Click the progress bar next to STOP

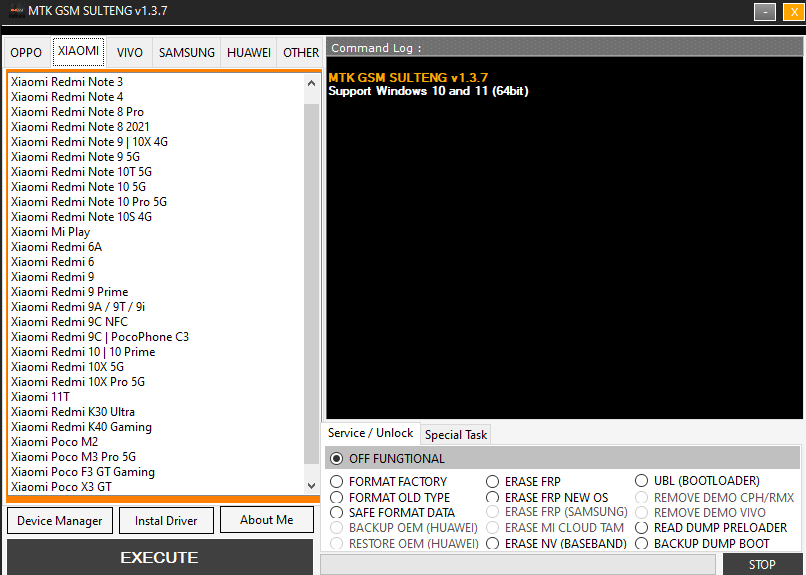[x=517, y=565]
